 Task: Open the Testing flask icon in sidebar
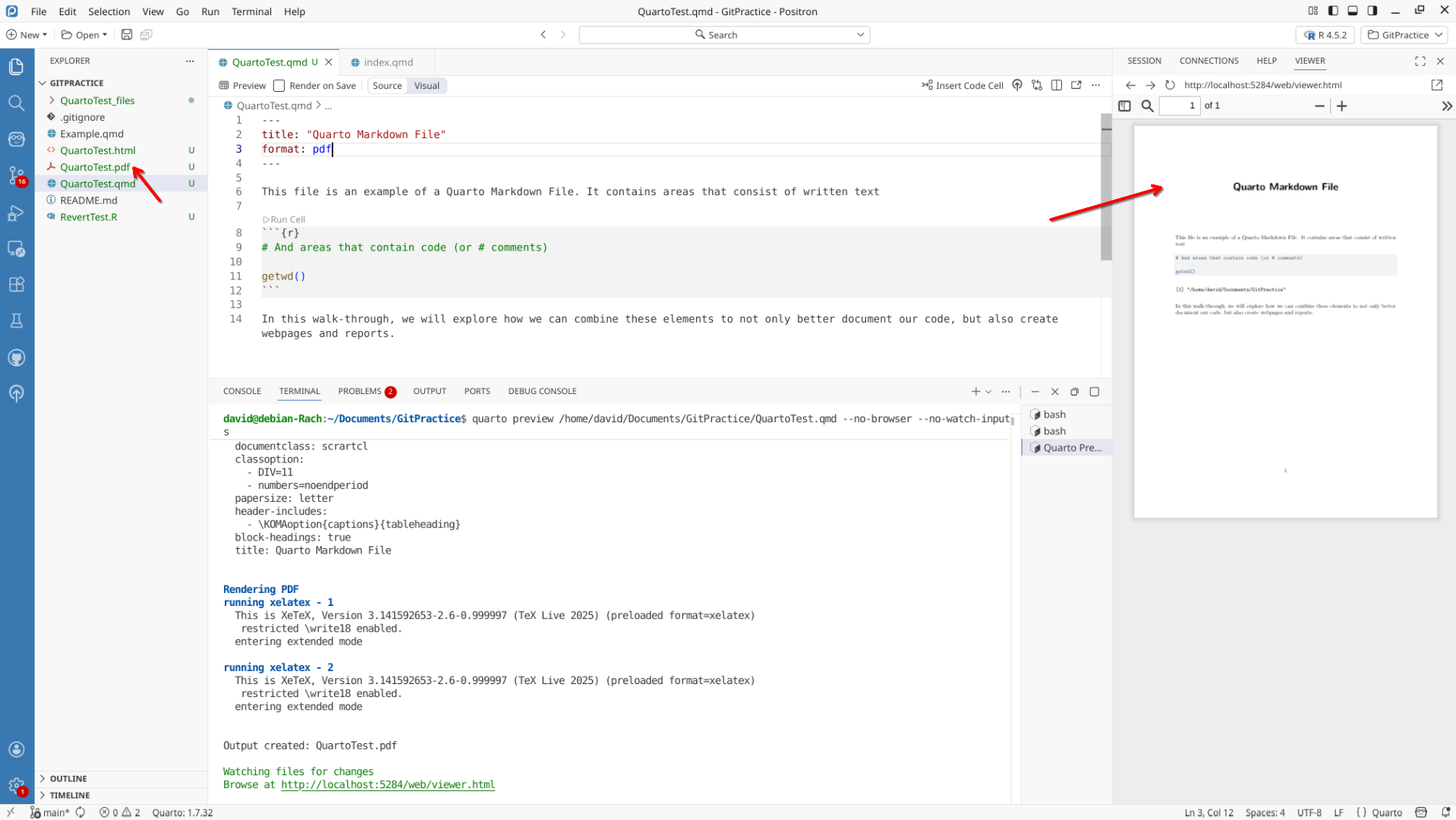[x=17, y=321]
